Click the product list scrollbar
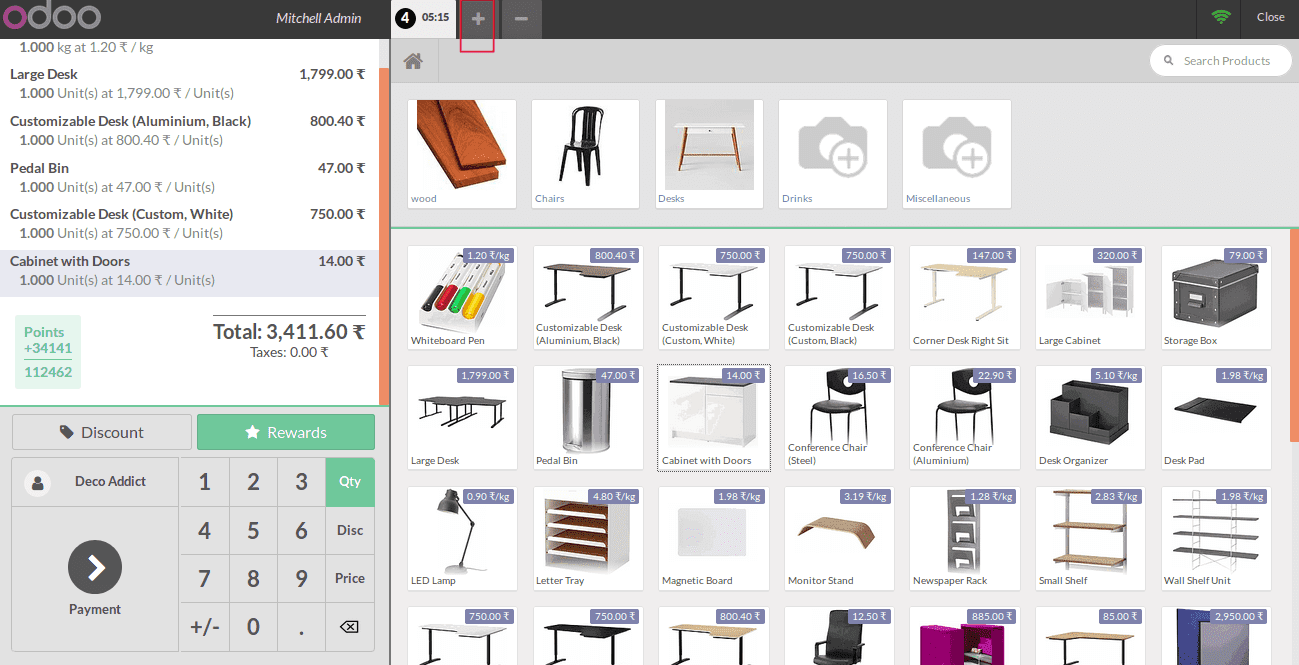The width and height of the screenshot is (1299, 665). click(1295, 336)
